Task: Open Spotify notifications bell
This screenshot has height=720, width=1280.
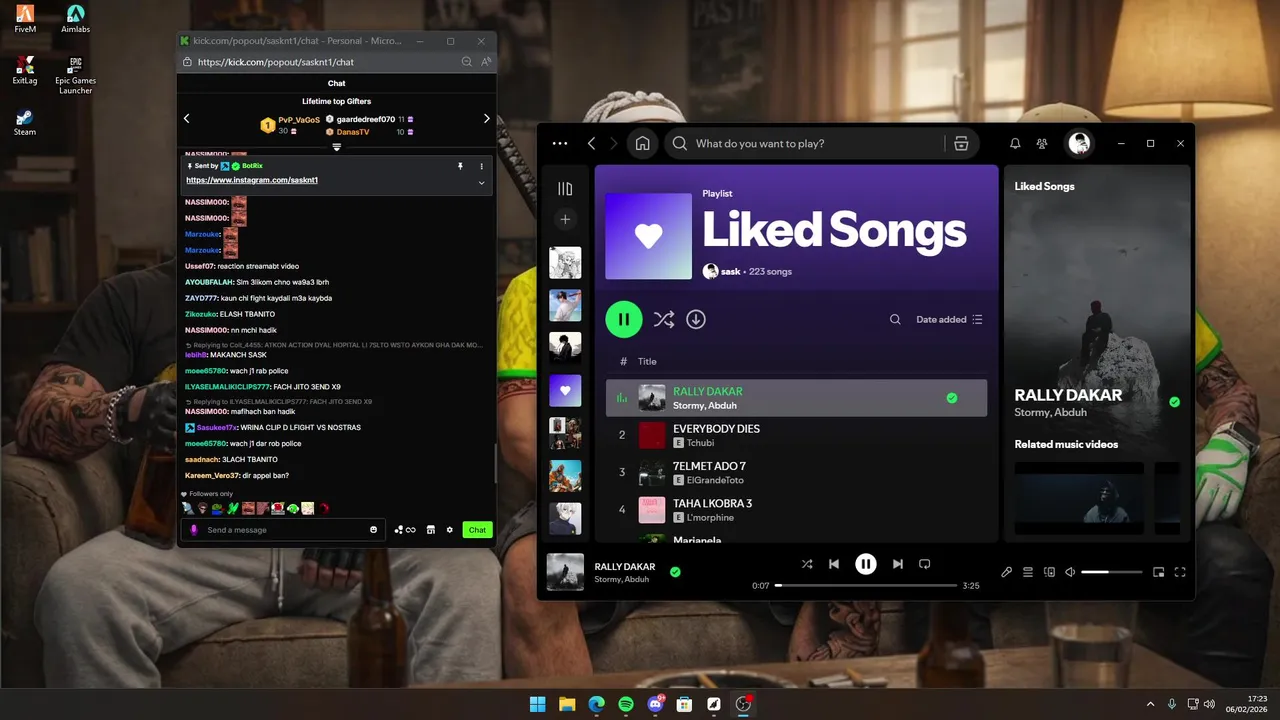Action: 1015,143
